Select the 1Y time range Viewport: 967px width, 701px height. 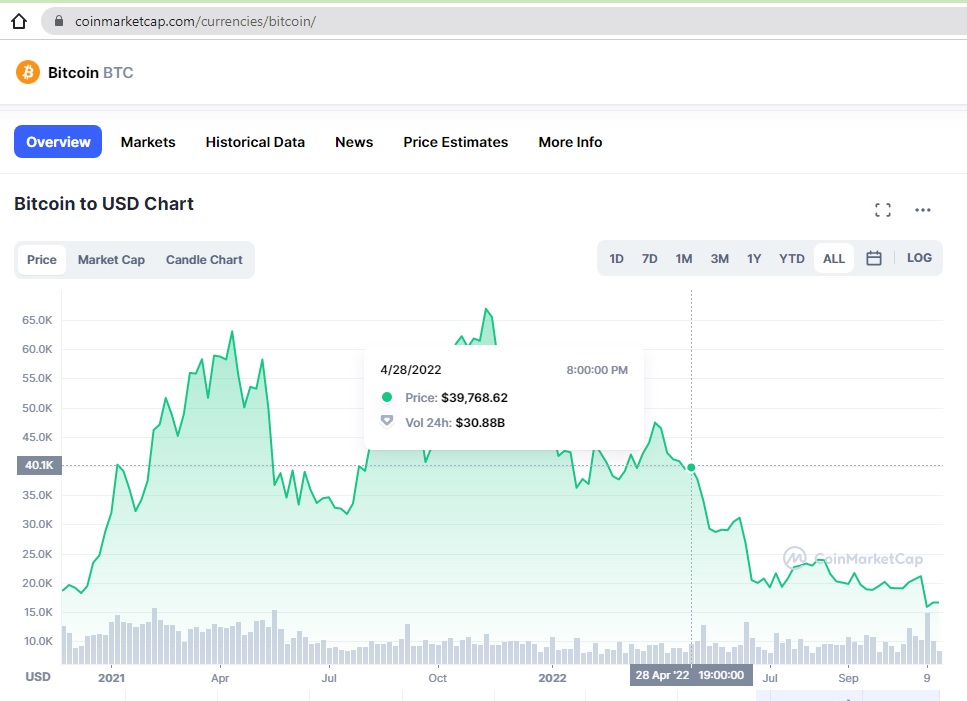754,258
